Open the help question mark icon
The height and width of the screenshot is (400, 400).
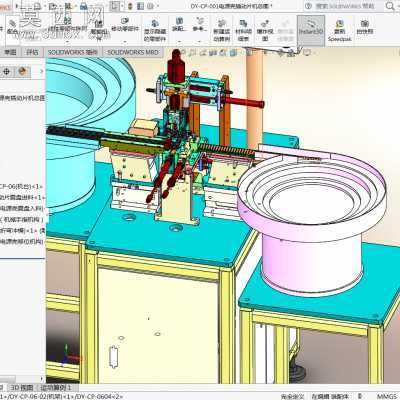309,6
